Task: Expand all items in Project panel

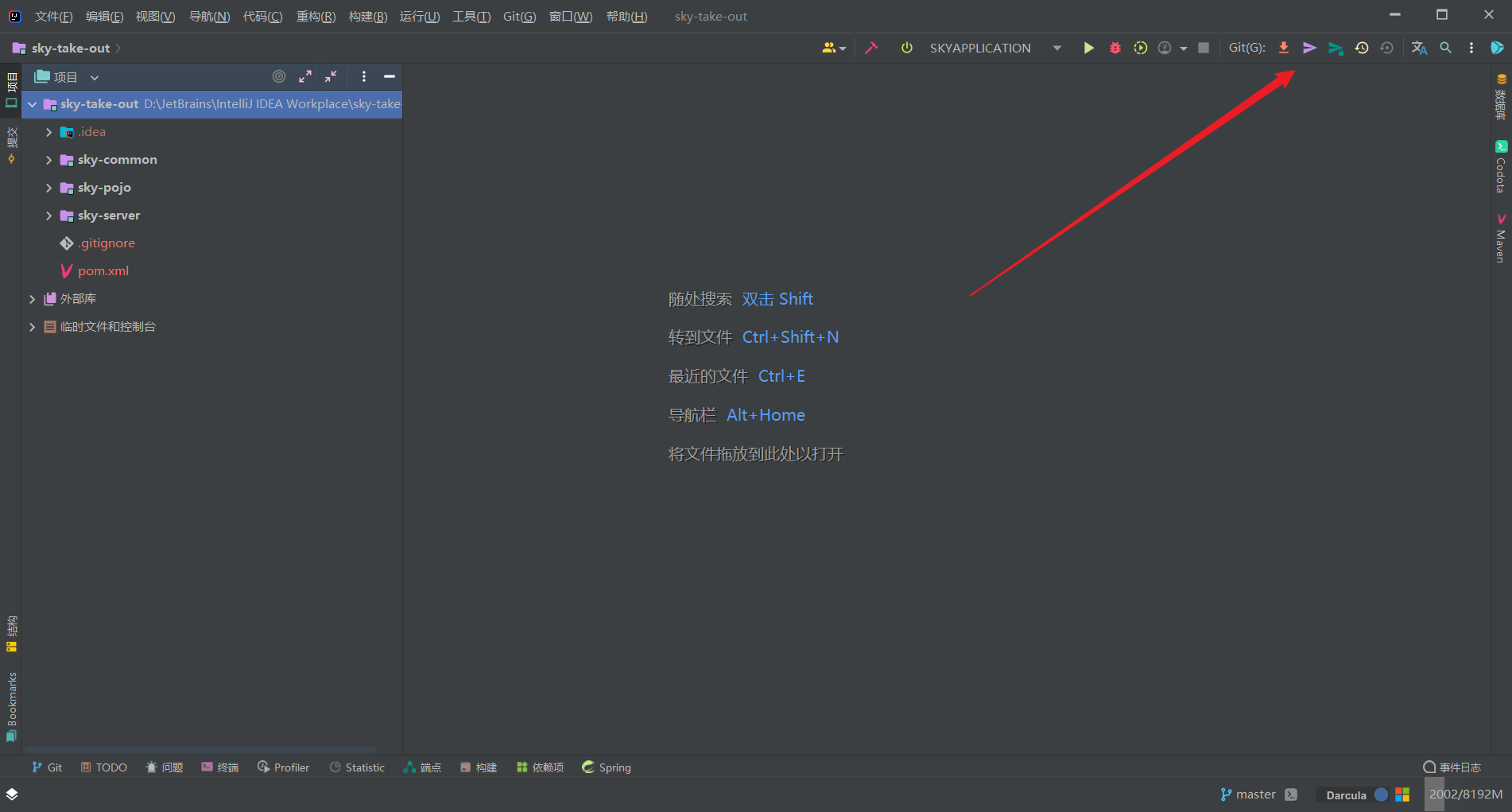Action: tap(305, 76)
